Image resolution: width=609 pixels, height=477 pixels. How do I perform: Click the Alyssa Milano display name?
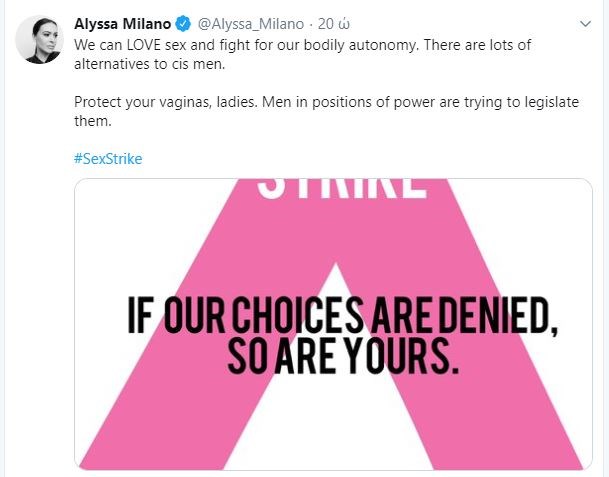[122, 22]
